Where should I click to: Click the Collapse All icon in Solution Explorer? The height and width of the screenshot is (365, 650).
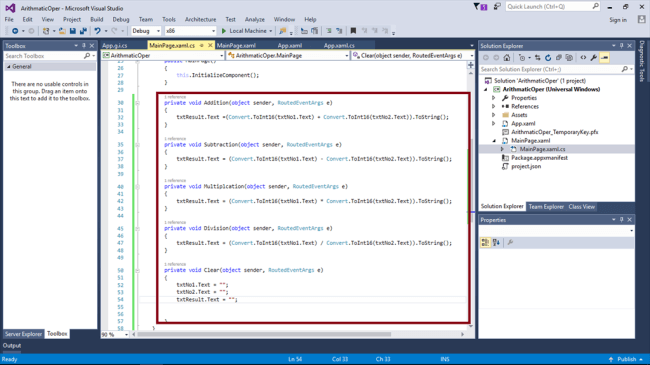coord(558,58)
